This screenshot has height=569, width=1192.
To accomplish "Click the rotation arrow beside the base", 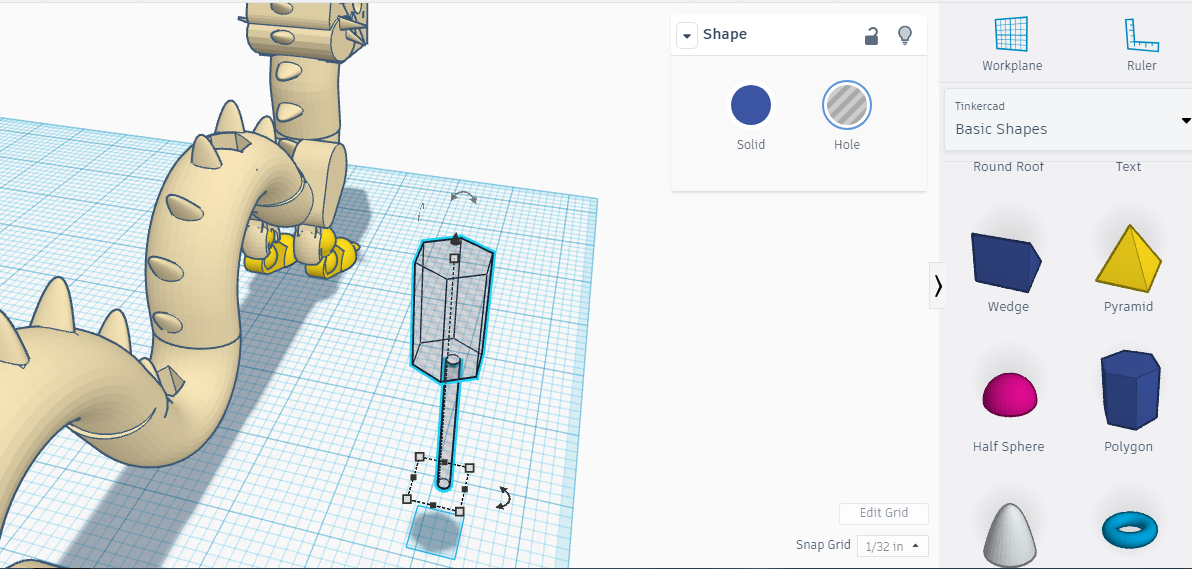I will click(x=503, y=497).
